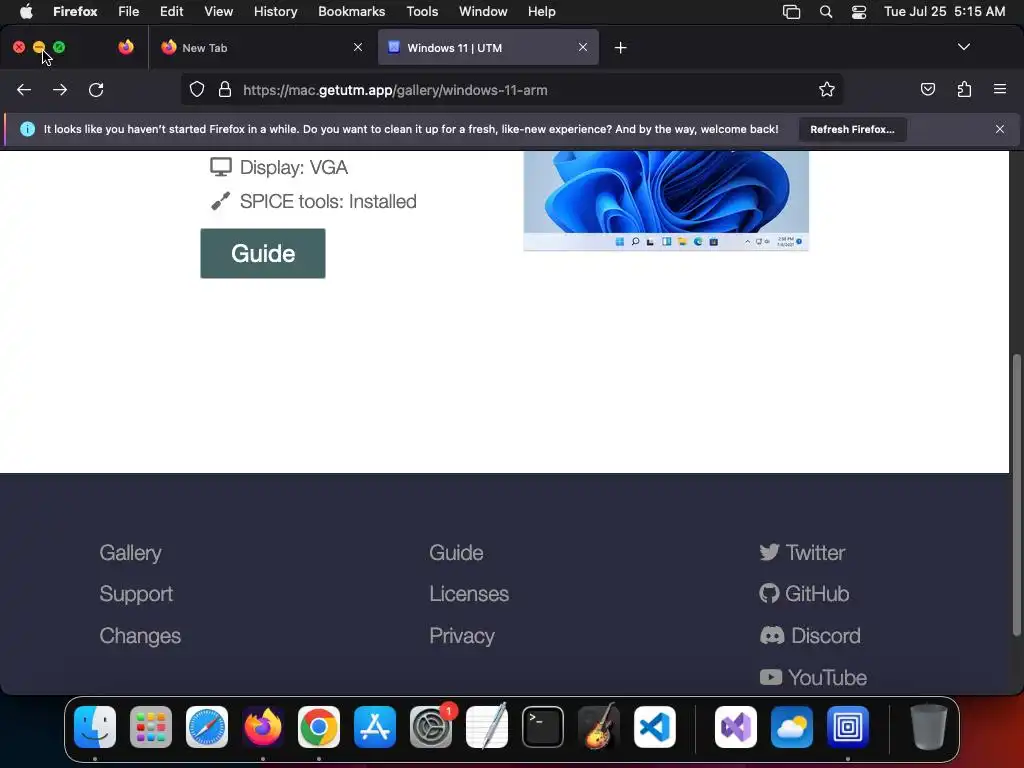Click the site security padlock icon
The height and width of the screenshot is (768, 1024).
tap(225, 90)
